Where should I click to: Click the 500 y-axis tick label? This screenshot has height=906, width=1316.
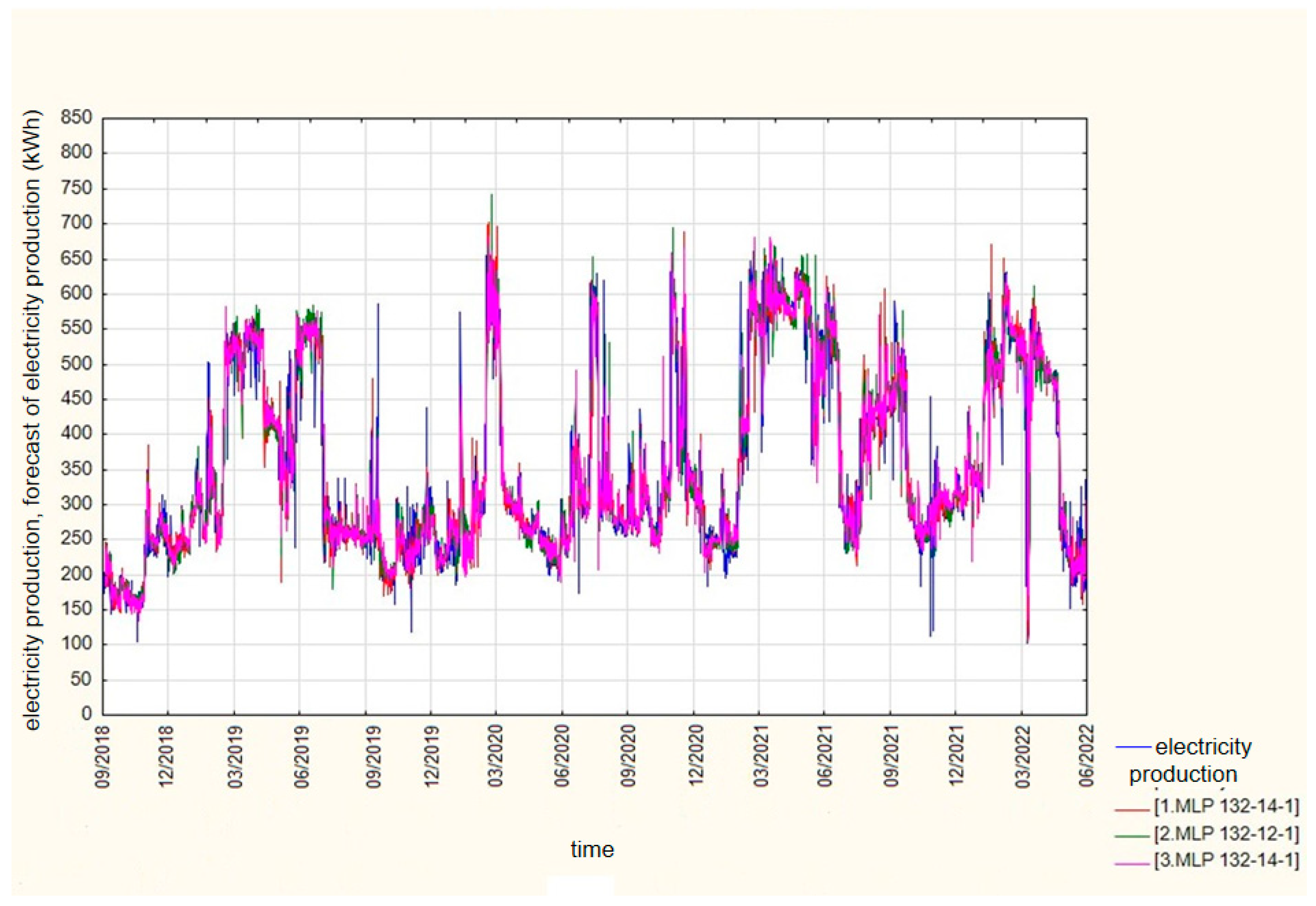coord(76,363)
